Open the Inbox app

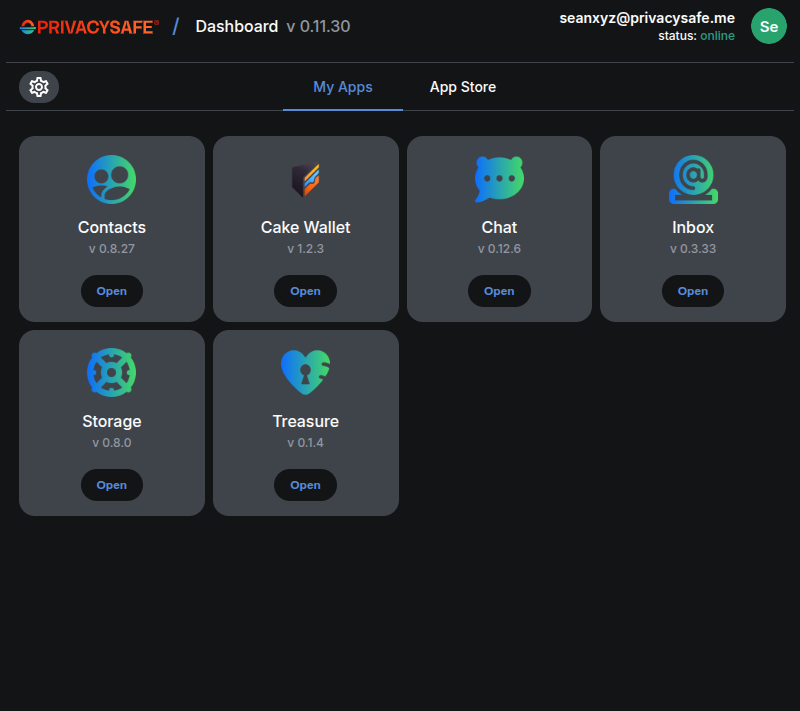tap(693, 291)
